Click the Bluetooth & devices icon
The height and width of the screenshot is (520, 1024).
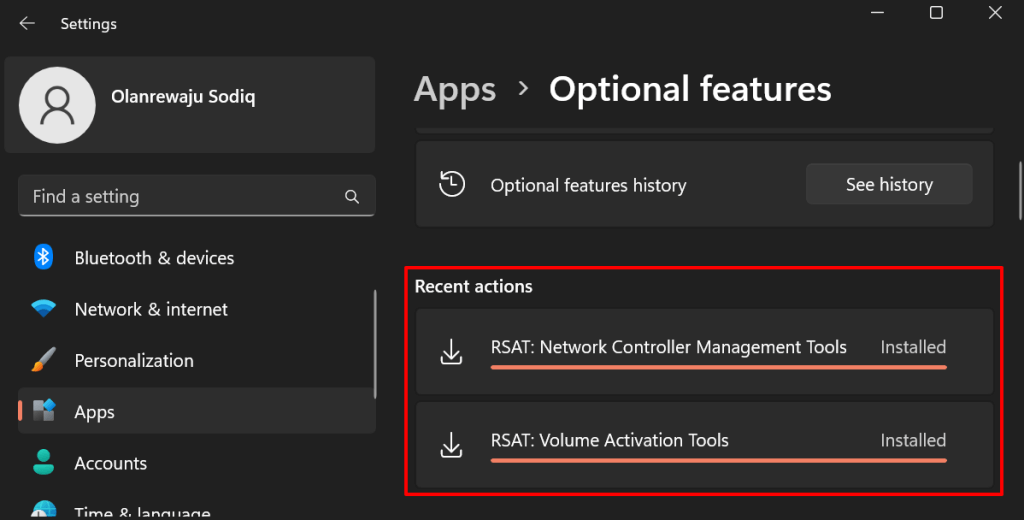(43, 258)
